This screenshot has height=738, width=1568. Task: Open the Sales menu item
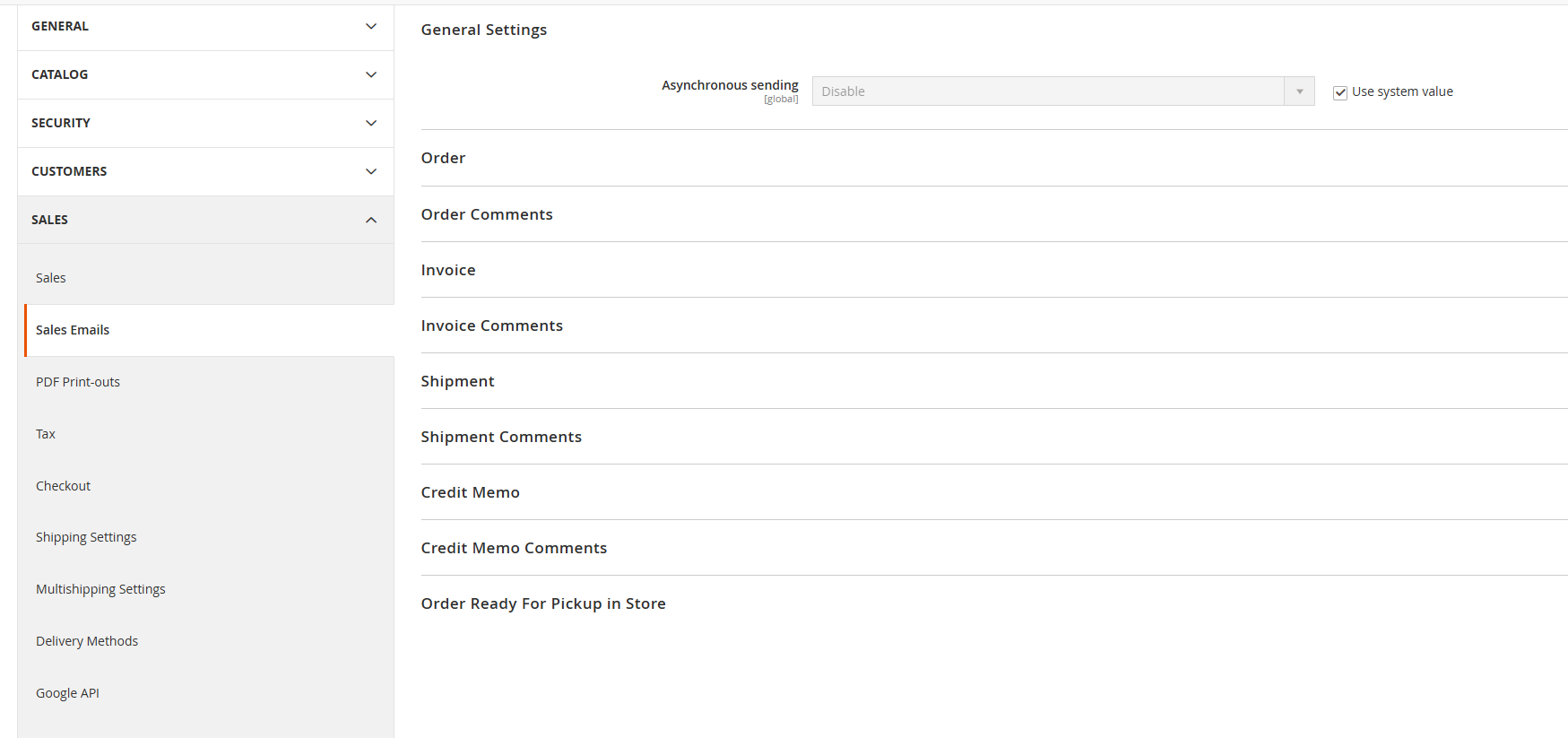[51, 278]
